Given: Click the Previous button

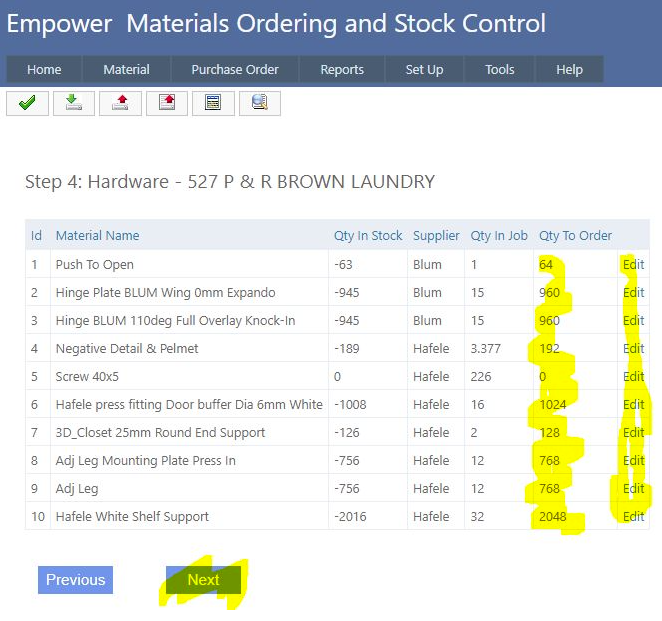Looking at the screenshot, I should (75, 580).
